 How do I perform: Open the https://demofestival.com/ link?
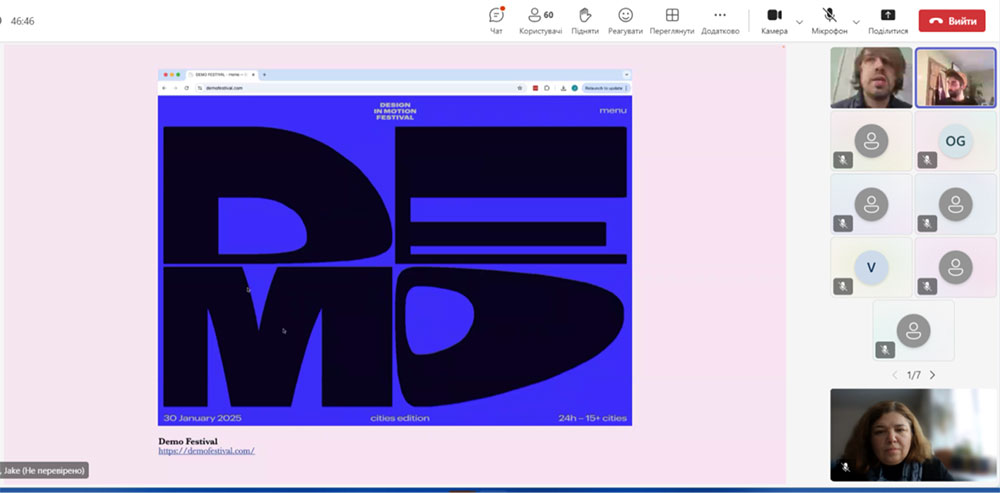[207, 451]
